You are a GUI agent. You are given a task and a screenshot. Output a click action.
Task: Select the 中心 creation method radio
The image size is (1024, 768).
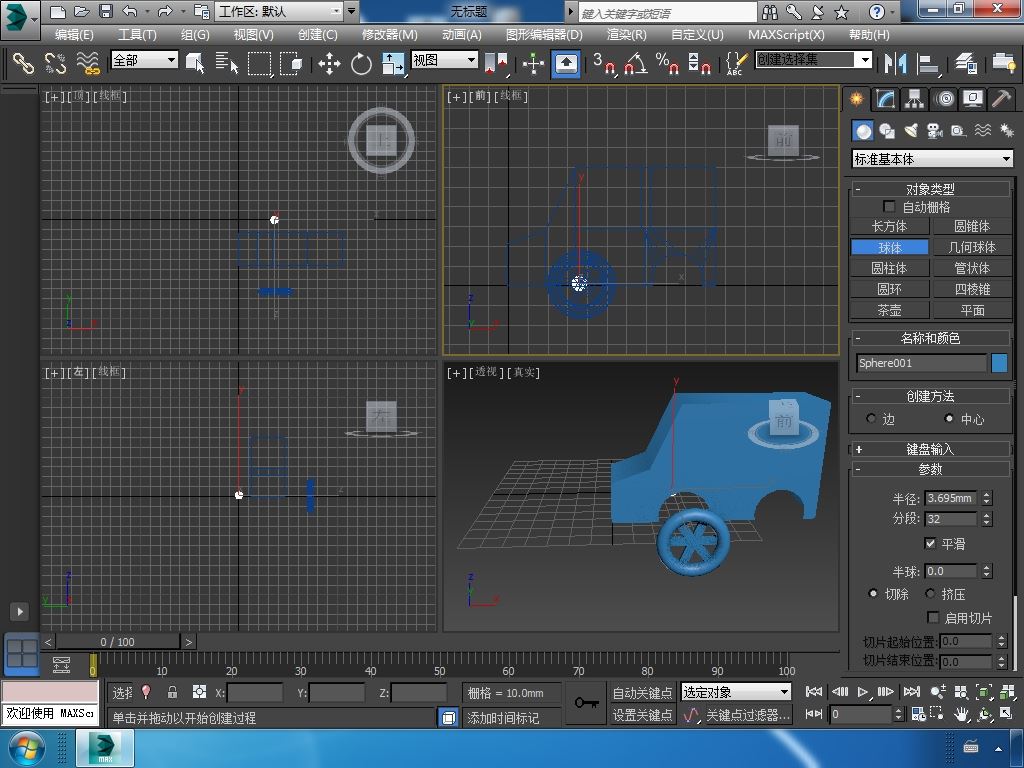[x=949, y=418]
